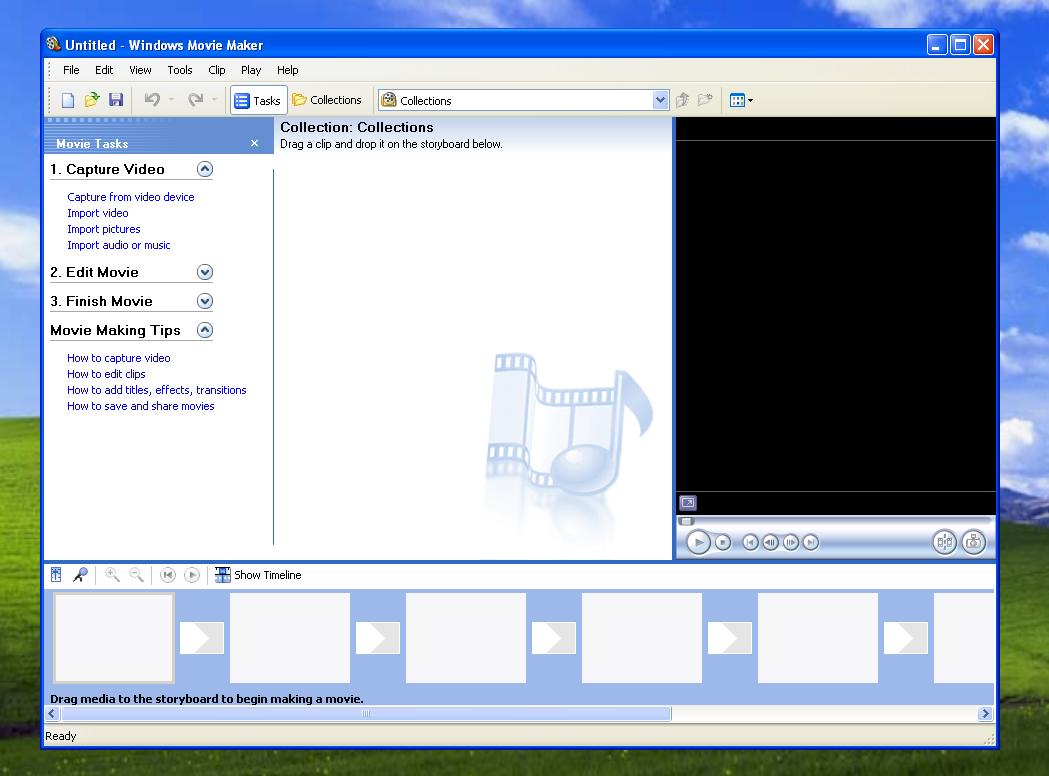This screenshot has width=1049, height=776.
Task: Click the Narrate Timeline microphone icon
Action: (x=80, y=575)
